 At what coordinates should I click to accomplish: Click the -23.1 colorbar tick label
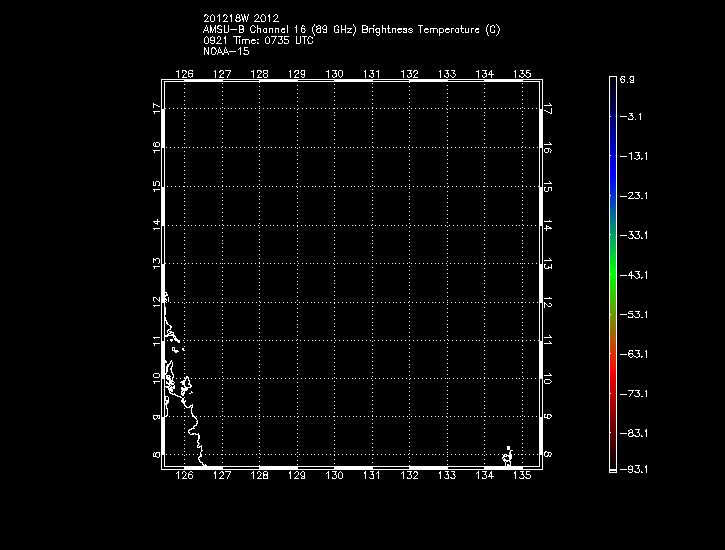pyautogui.click(x=632, y=196)
